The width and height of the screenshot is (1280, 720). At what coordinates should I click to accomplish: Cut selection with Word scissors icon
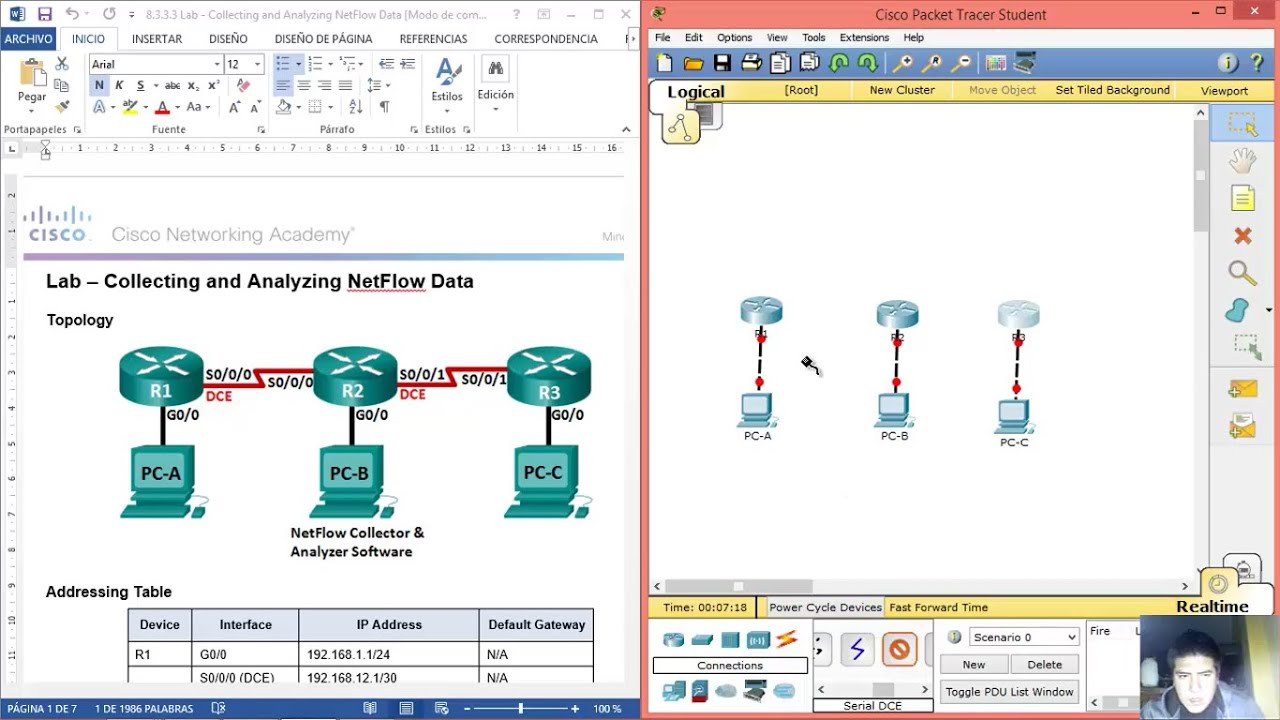[62, 64]
